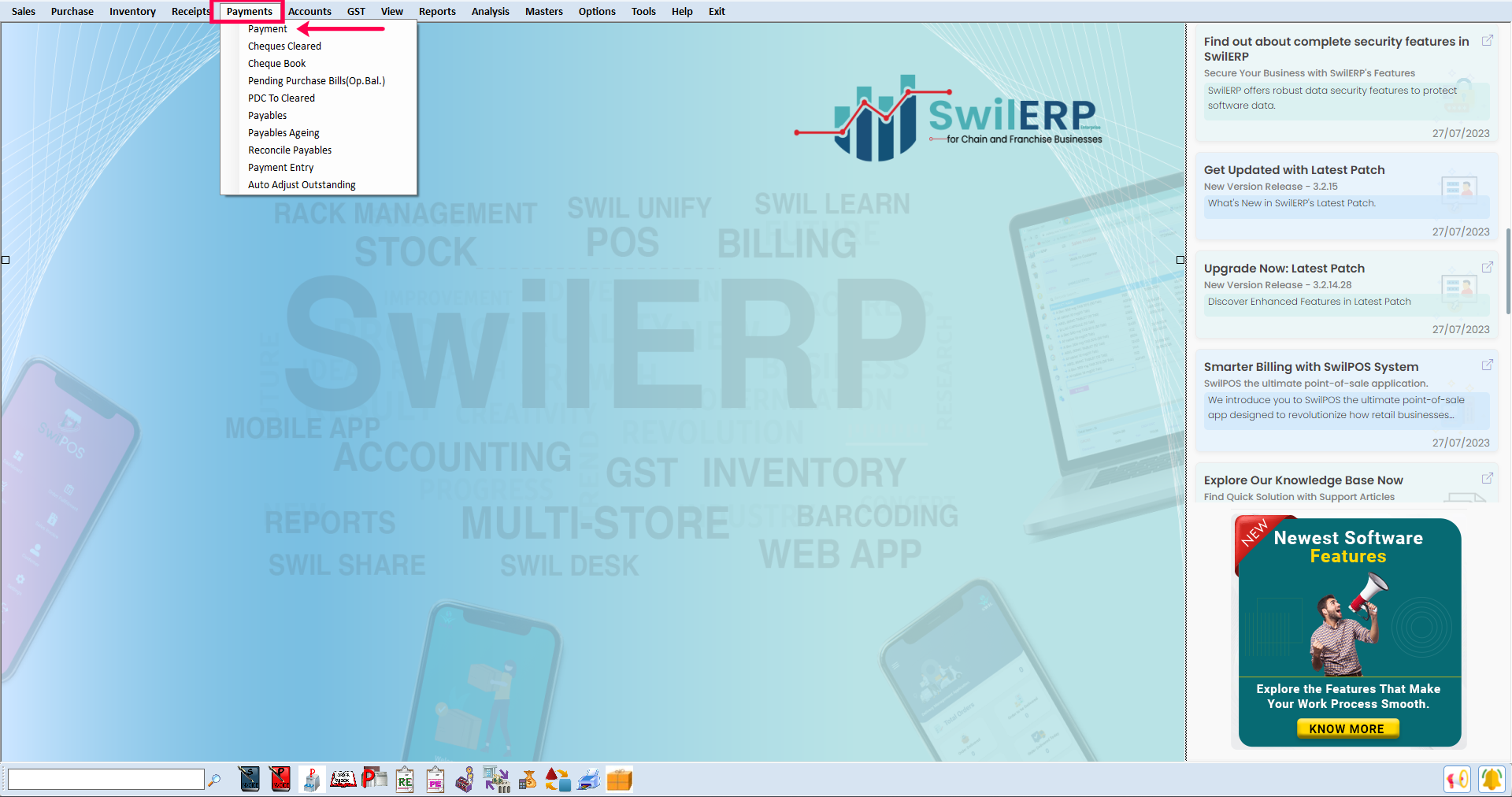Open the megaphone announcements icon

(1458, 779)
